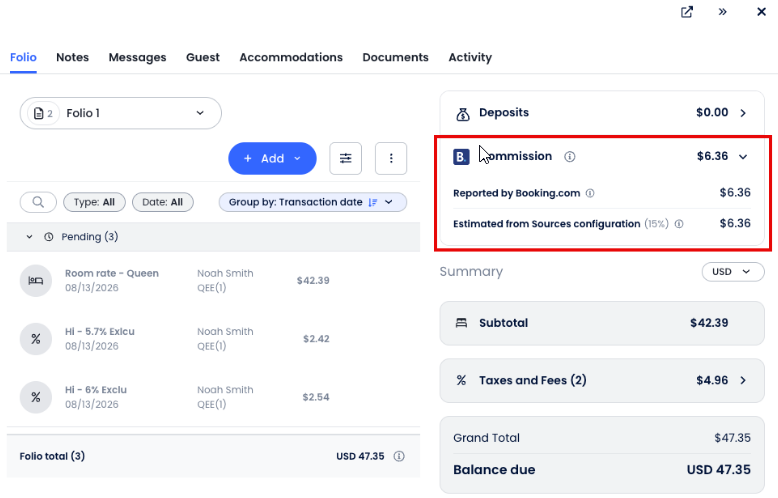Screen dimensions: 778x498
Task: Collapse the Commission section chevron
Action: click(x=743, y=157)
